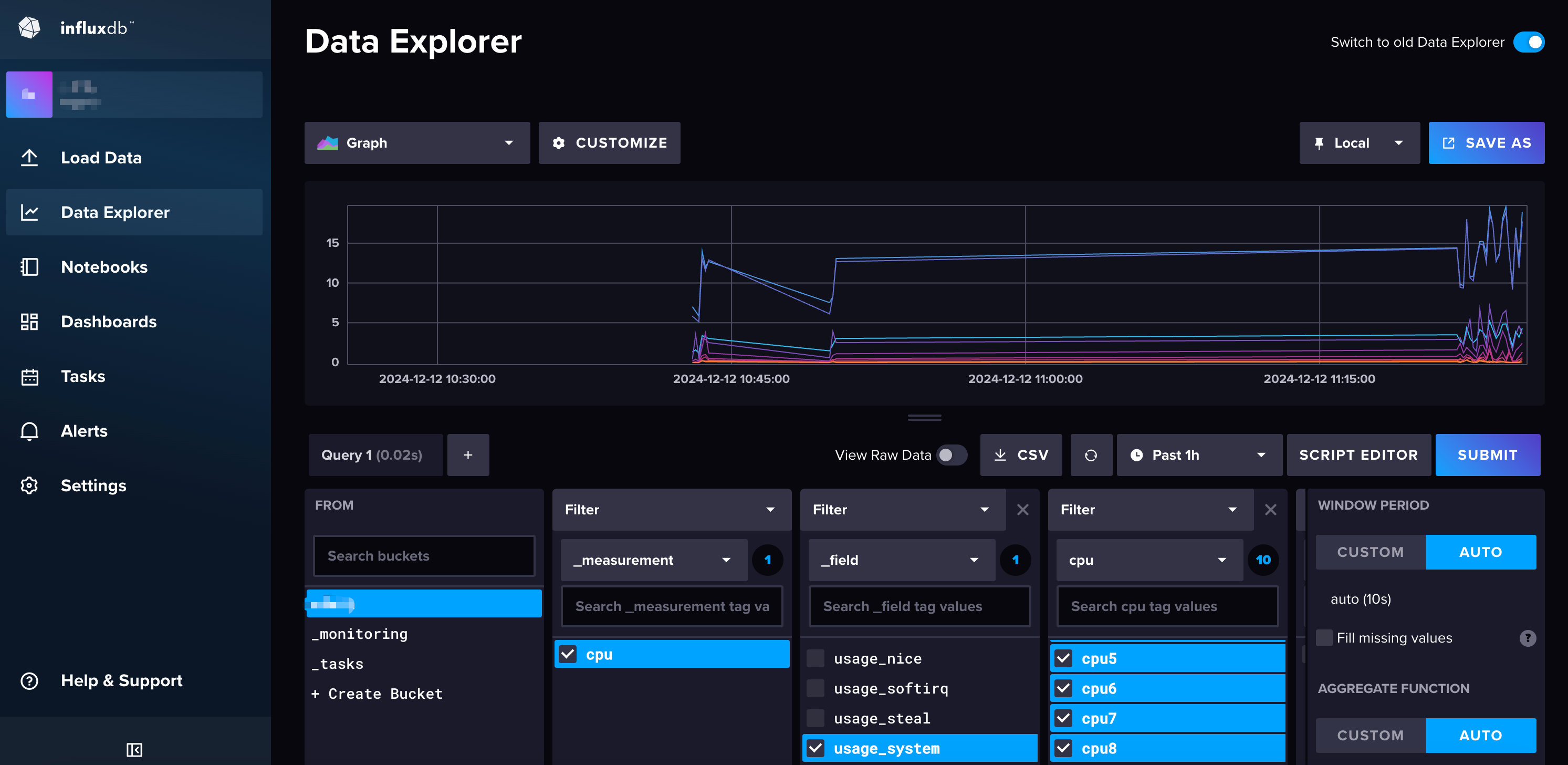1568x765 pixels.
Task: Click the fill missing values help icon
Action: pos(1527,638)
